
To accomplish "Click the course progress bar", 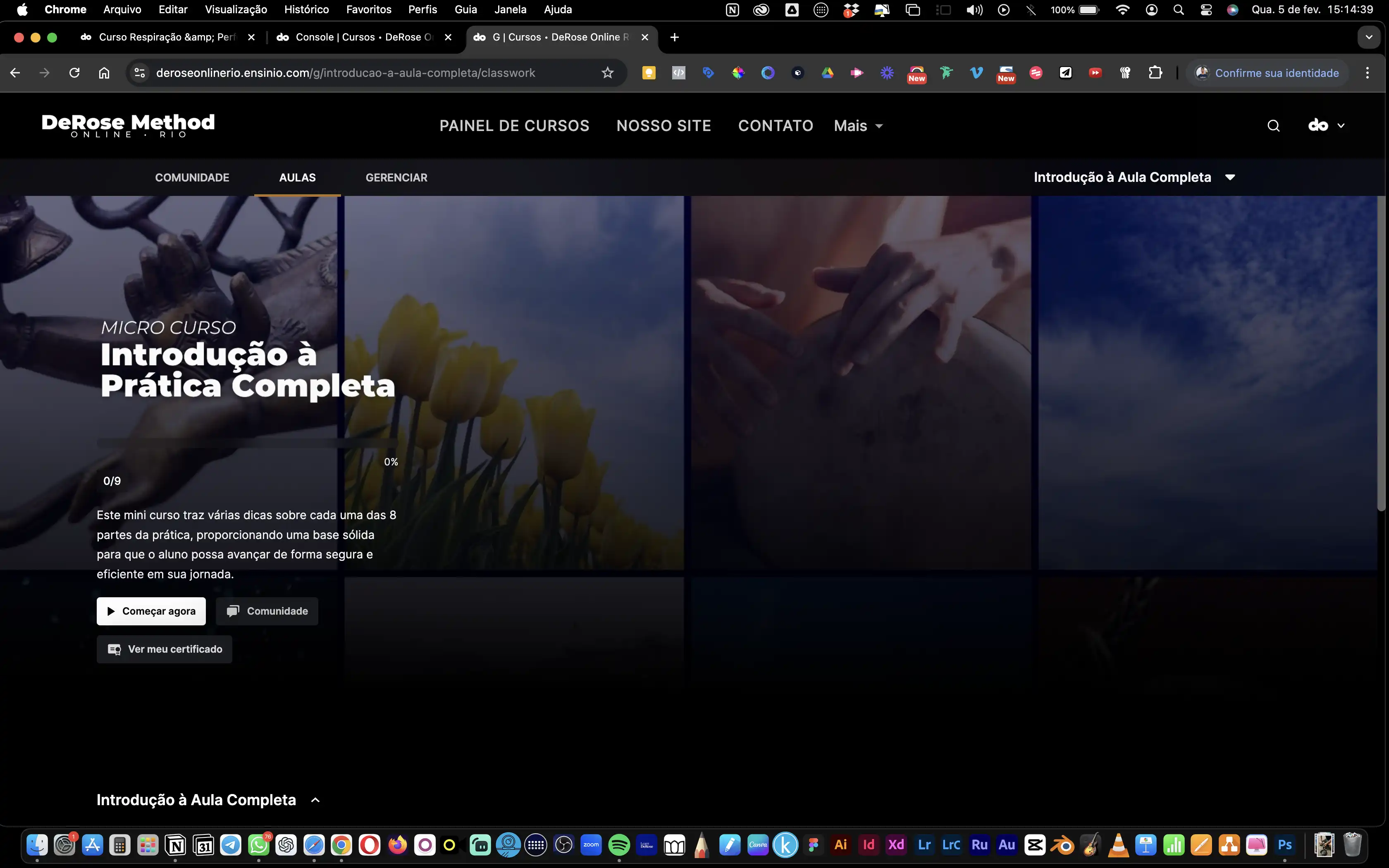I will (247, 443).
